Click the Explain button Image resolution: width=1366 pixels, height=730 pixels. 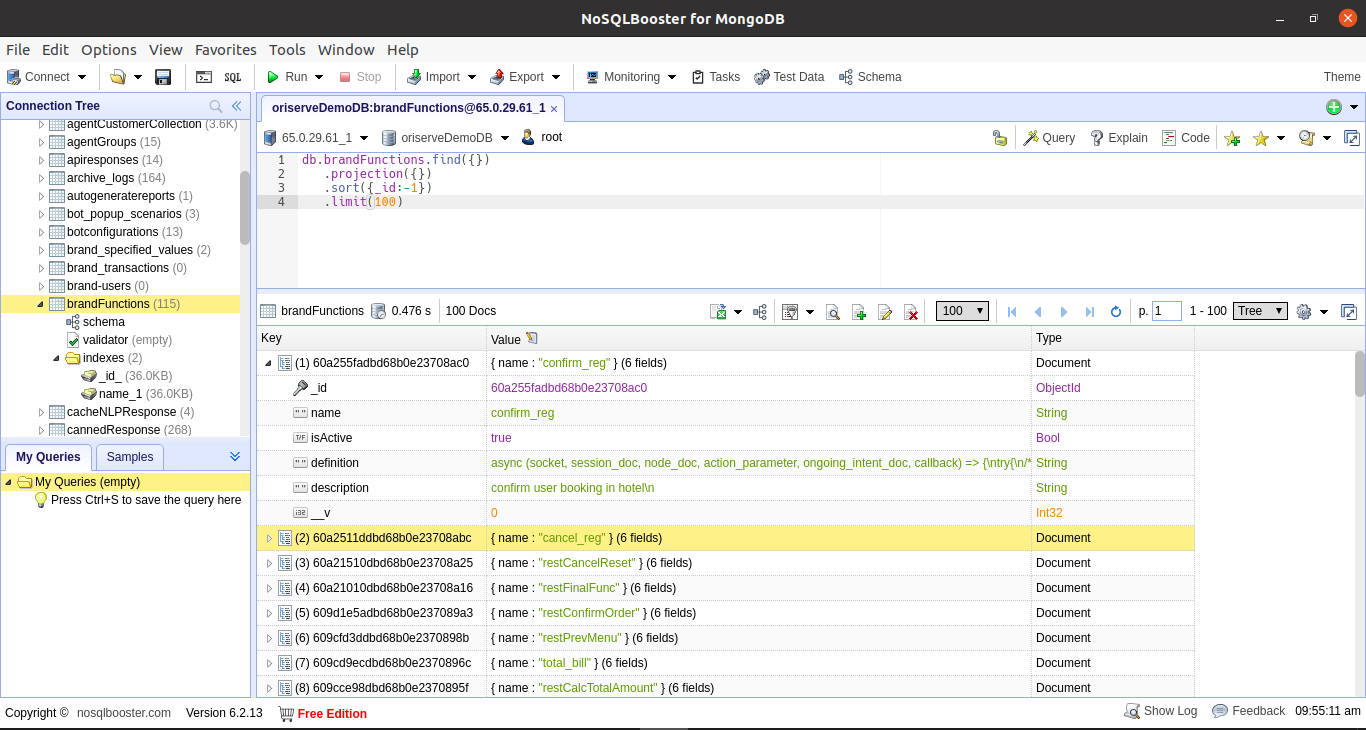click(1118, 138)
